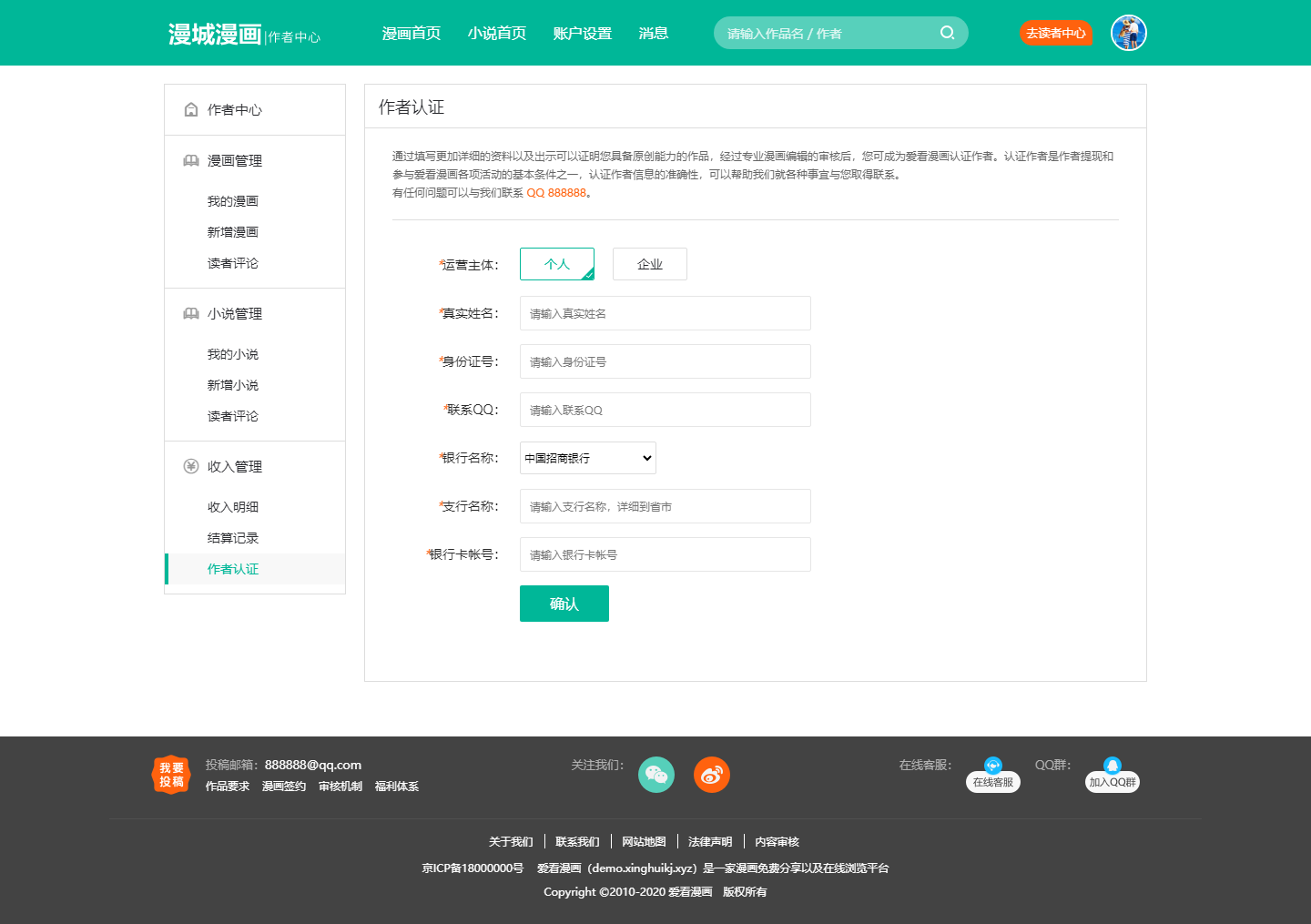Open 账户设置 in top navigation
The width and height of the screenshot is (1311, 924).
click(x=583, y=33)
